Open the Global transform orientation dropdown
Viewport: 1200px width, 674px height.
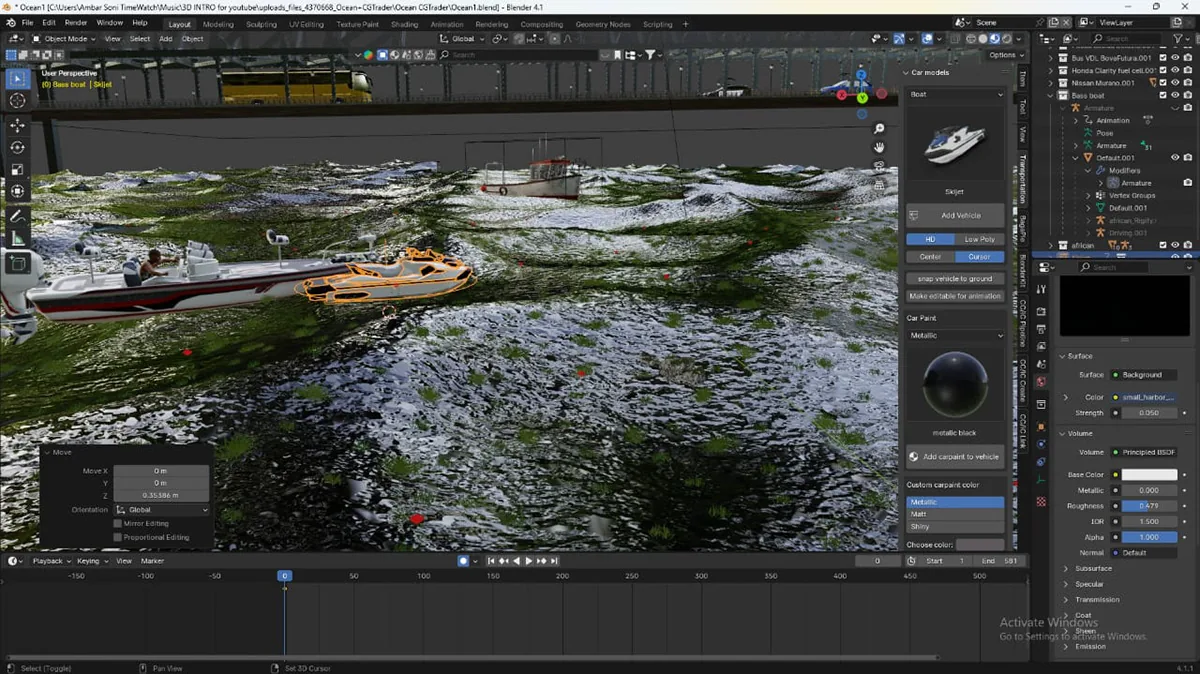click(x=463, y=39)
